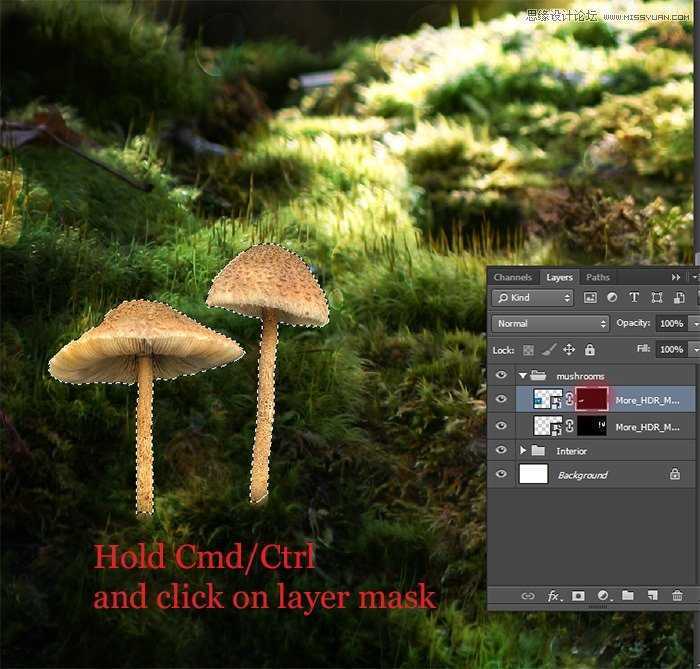This screenshot has height=669, width=700.
Task: Delete layer trash icon
Action: pyautogui.click(x=677, y=595)
